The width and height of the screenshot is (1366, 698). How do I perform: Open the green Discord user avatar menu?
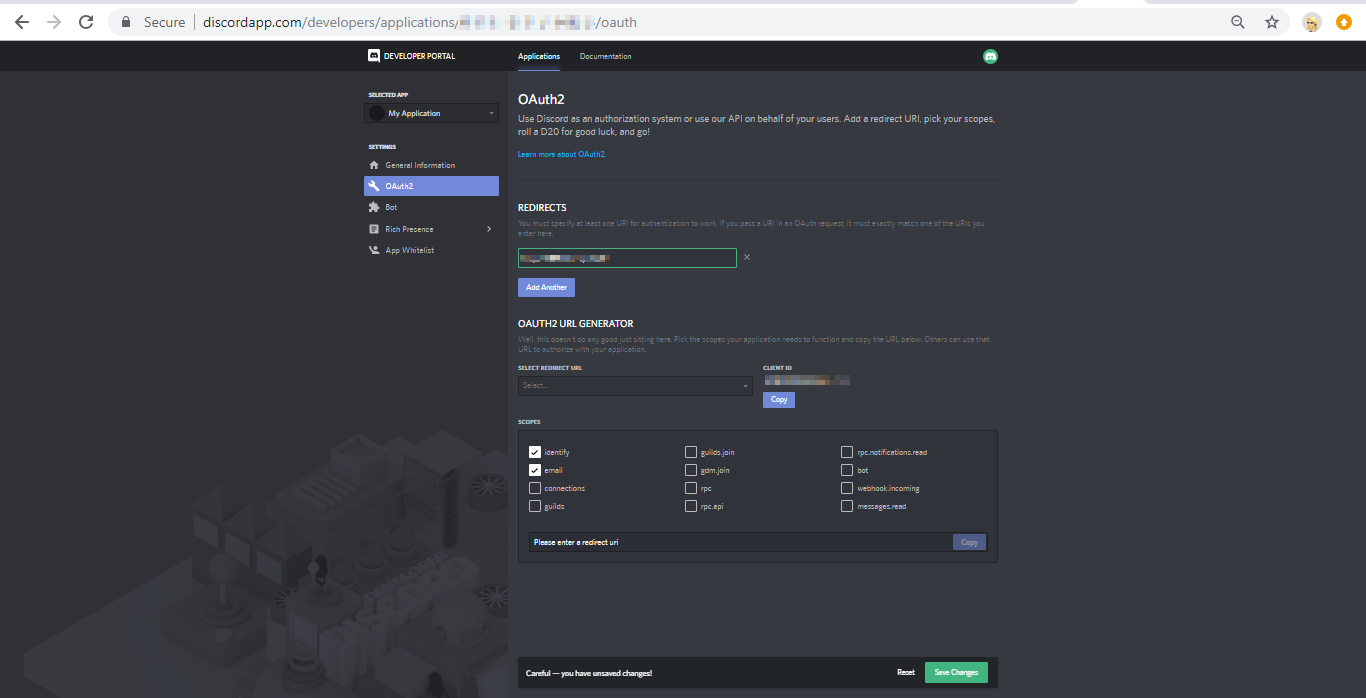pyautogui.click(x=990, y=56)
